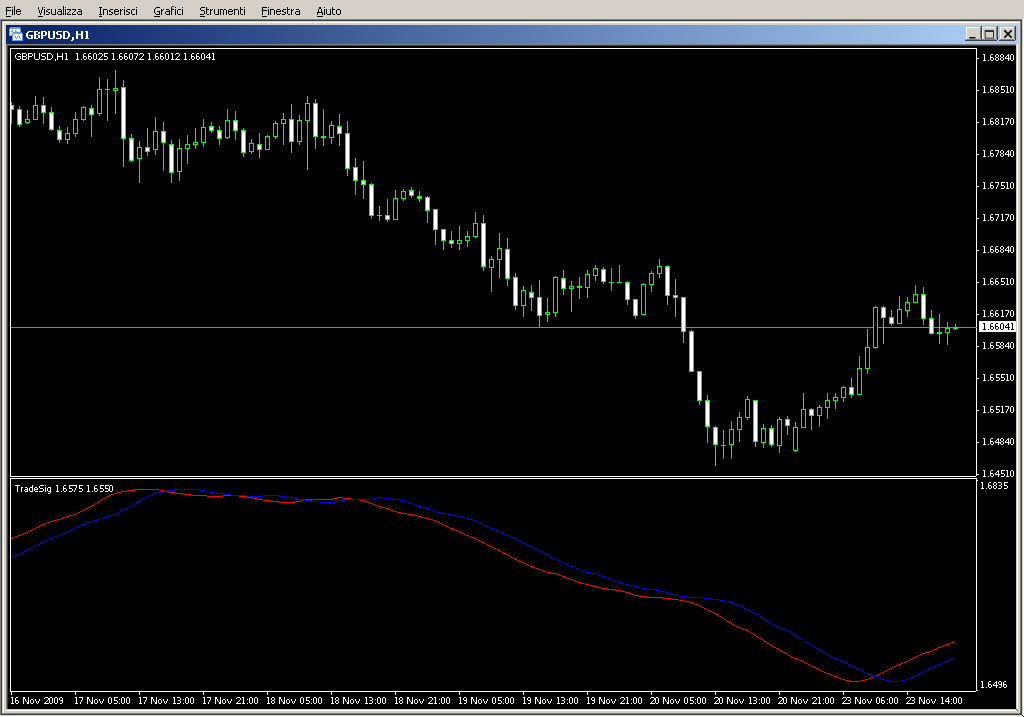Click the 16 Nov 2009 date label
This screenshot has width=1024, height=717.
(x=37, y=701)
